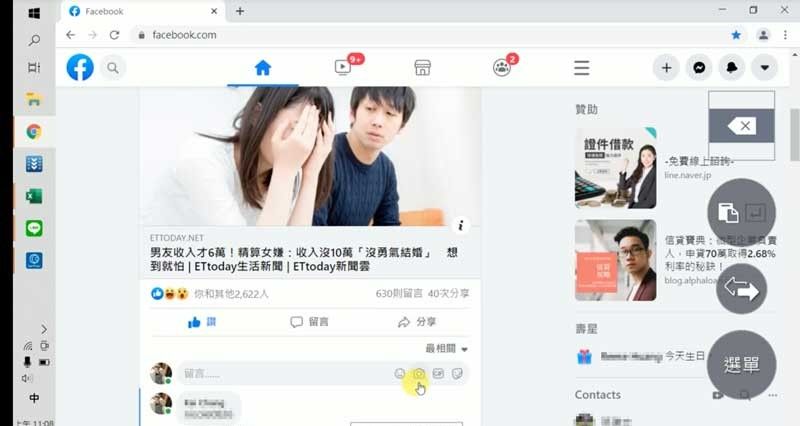
Task: Click the plus Create button
Action: (667, 68)
